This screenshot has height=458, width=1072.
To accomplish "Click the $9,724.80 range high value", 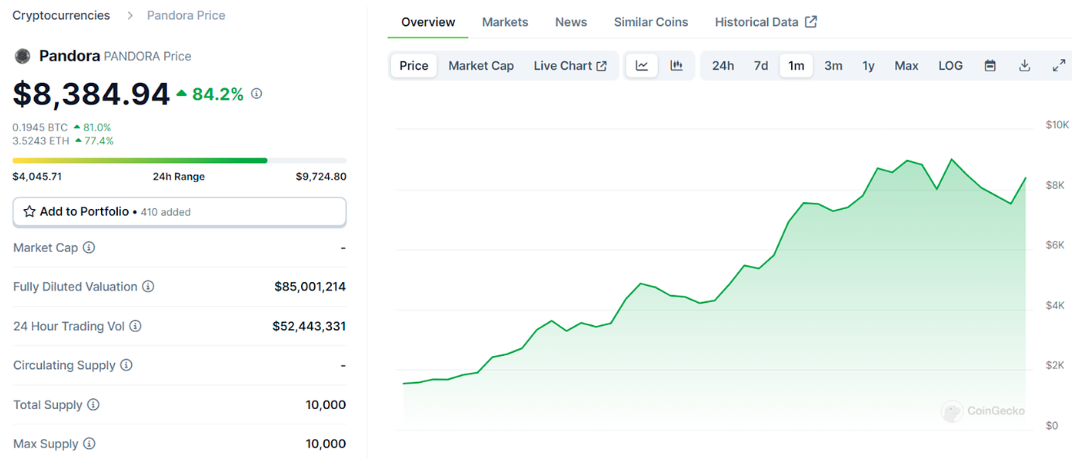I will (321, 176).
